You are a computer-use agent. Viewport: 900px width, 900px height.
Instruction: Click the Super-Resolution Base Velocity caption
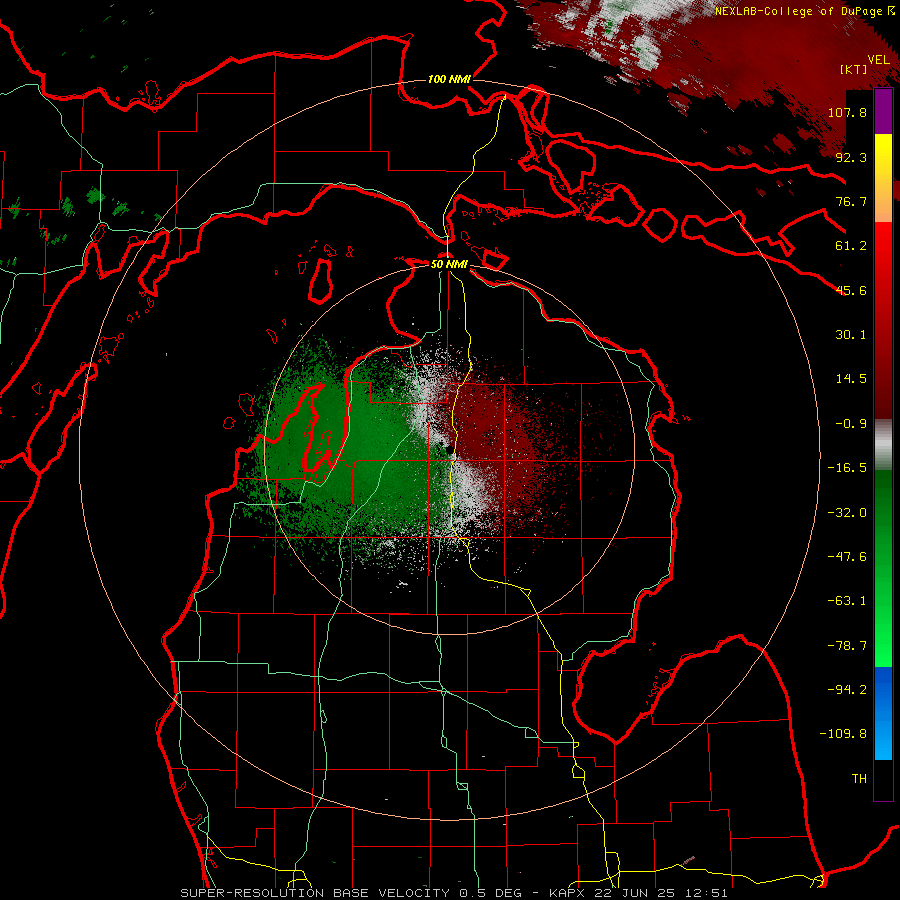click(x=454, y=893)
